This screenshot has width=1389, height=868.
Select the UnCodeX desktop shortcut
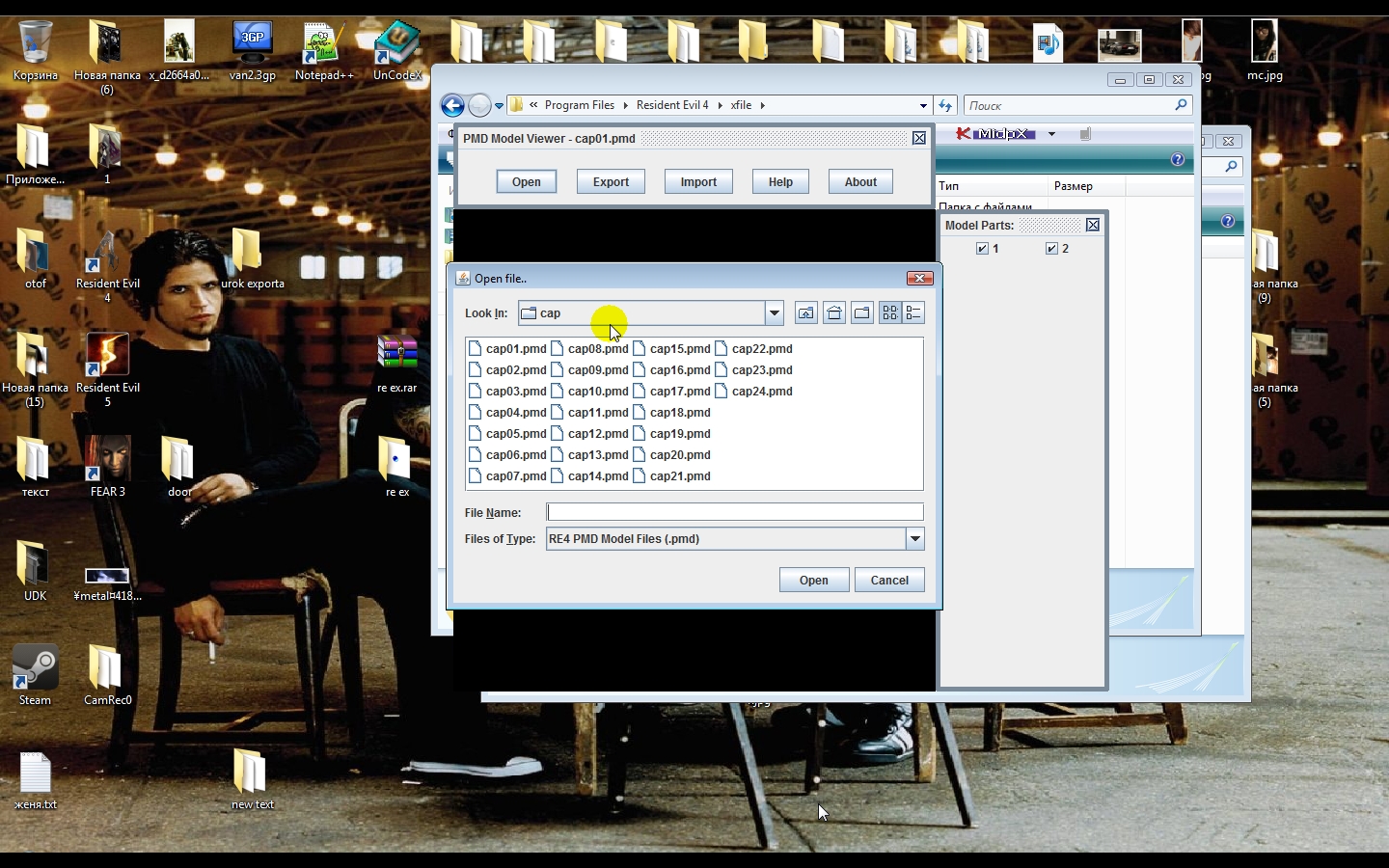point(397,50)
